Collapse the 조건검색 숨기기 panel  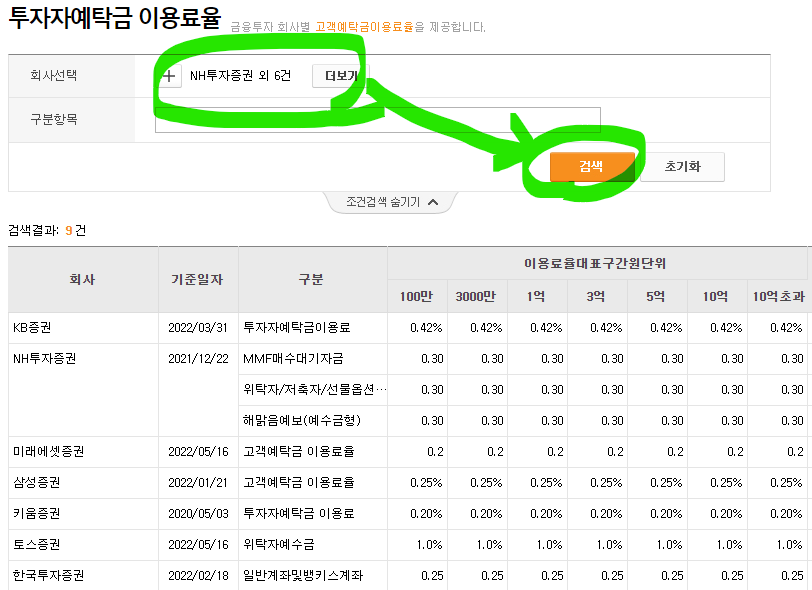tap(392, 202)
